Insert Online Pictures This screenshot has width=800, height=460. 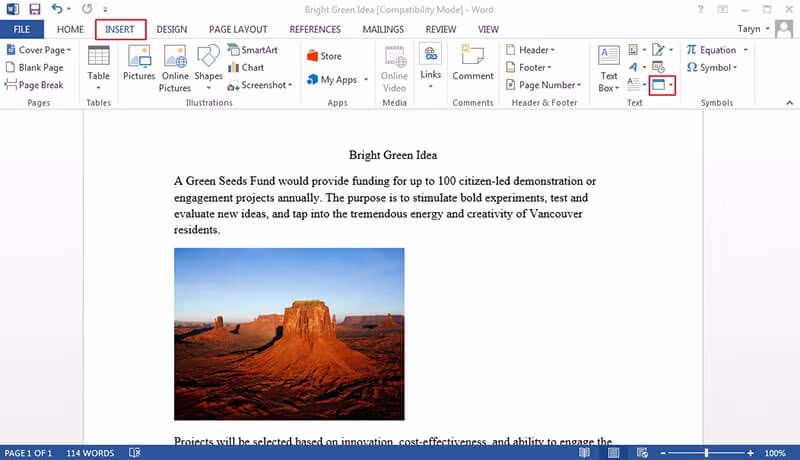pos(174,68)
